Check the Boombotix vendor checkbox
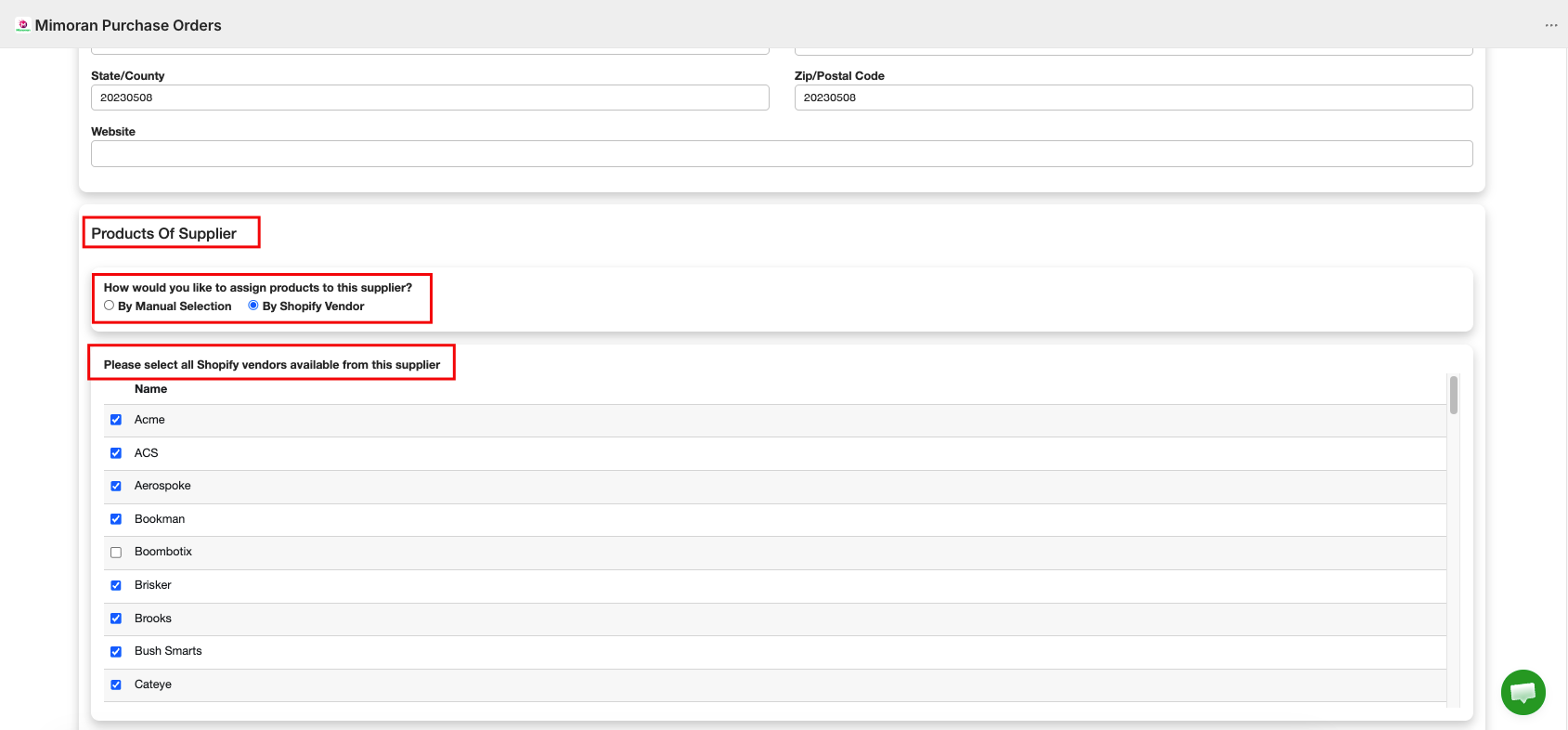 pos(116,552)
